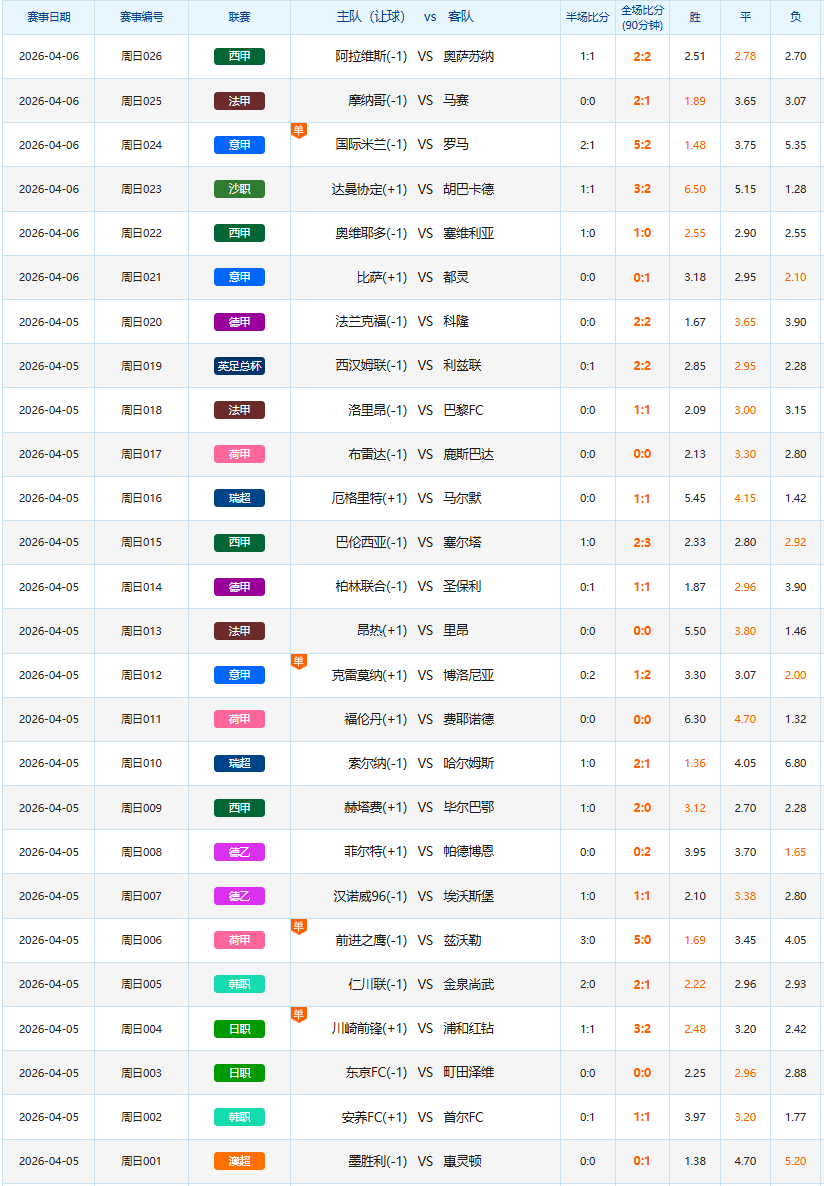Click the team name 柏林联合(-1)
The height and width of the screenshot is (1186, 824).
371,587
